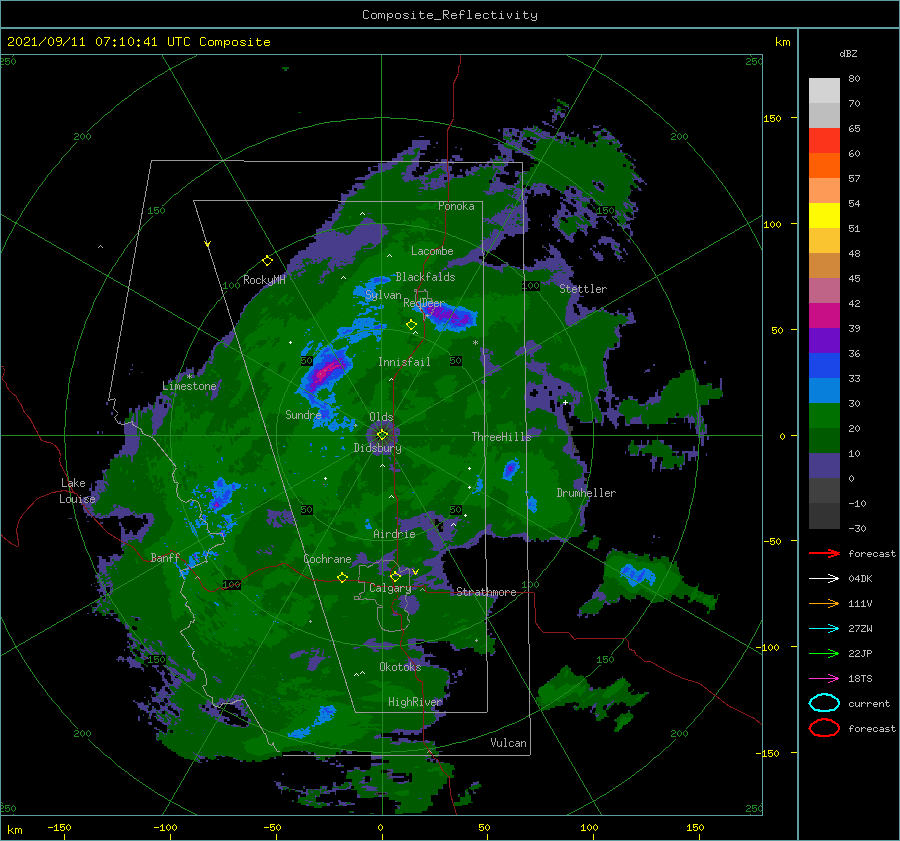
Task: Click the purple storm core near Sundre
Action: pyautogui.click(x=325, y=372)
